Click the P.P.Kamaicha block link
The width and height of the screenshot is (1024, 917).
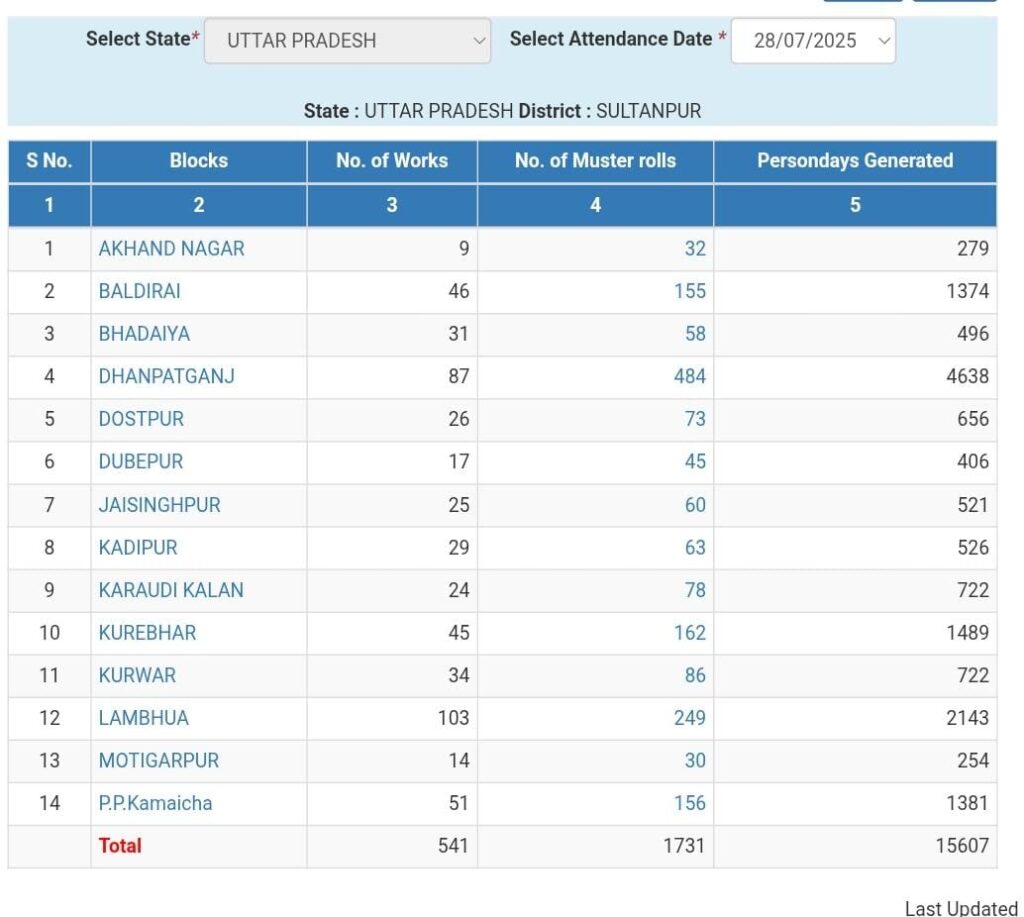[x=155, y=803]
